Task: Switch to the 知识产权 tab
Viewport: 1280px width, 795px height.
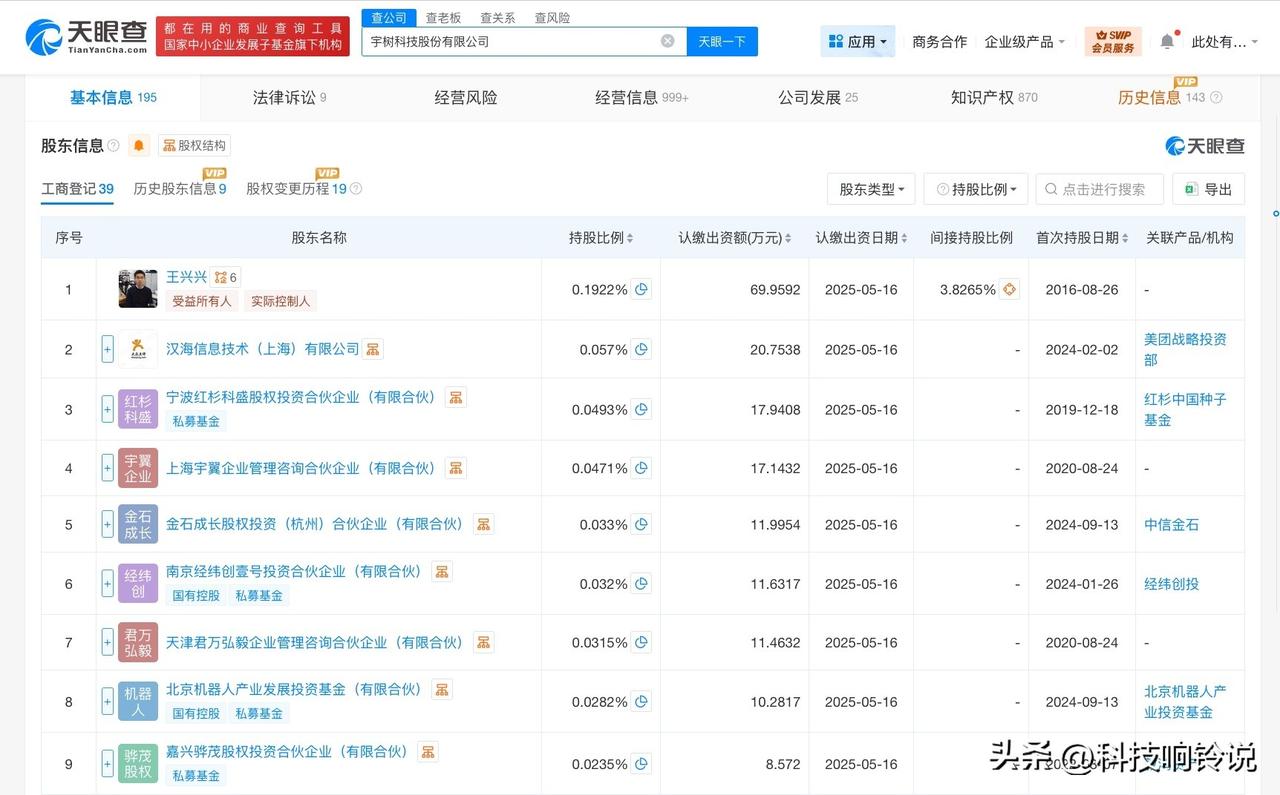Action: coord(993,97)
